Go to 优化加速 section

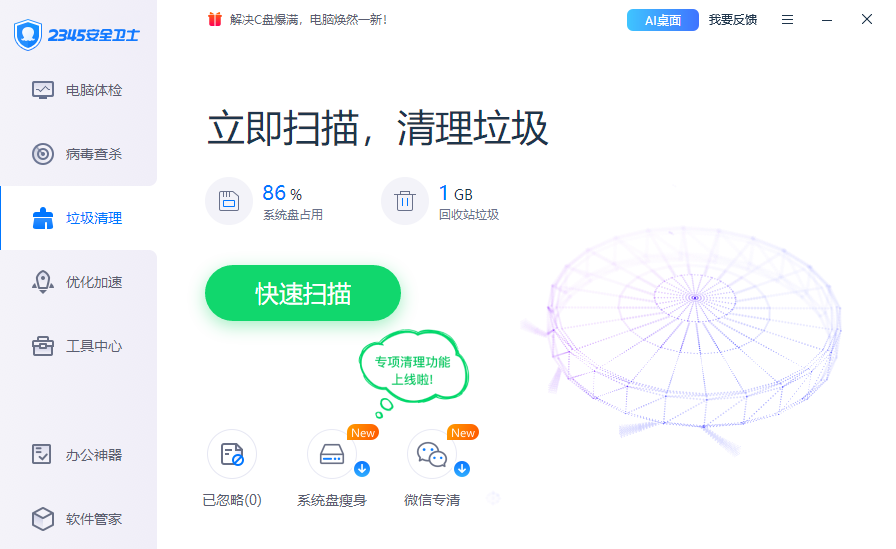click(78, 282)
